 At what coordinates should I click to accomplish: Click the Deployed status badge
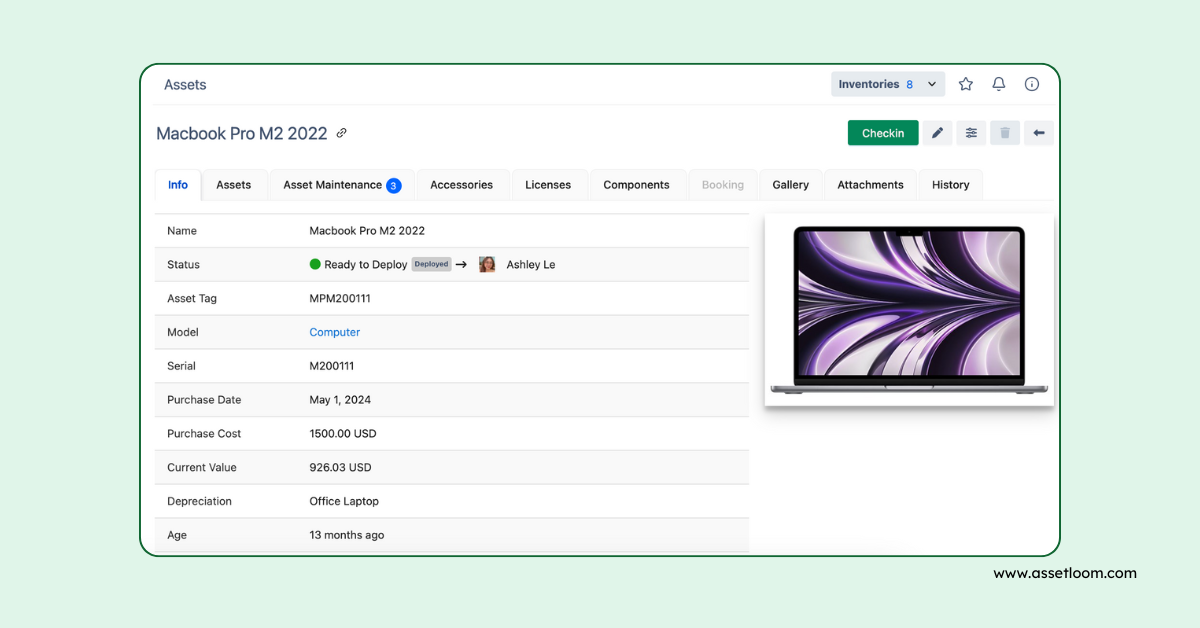click(432, 265)
